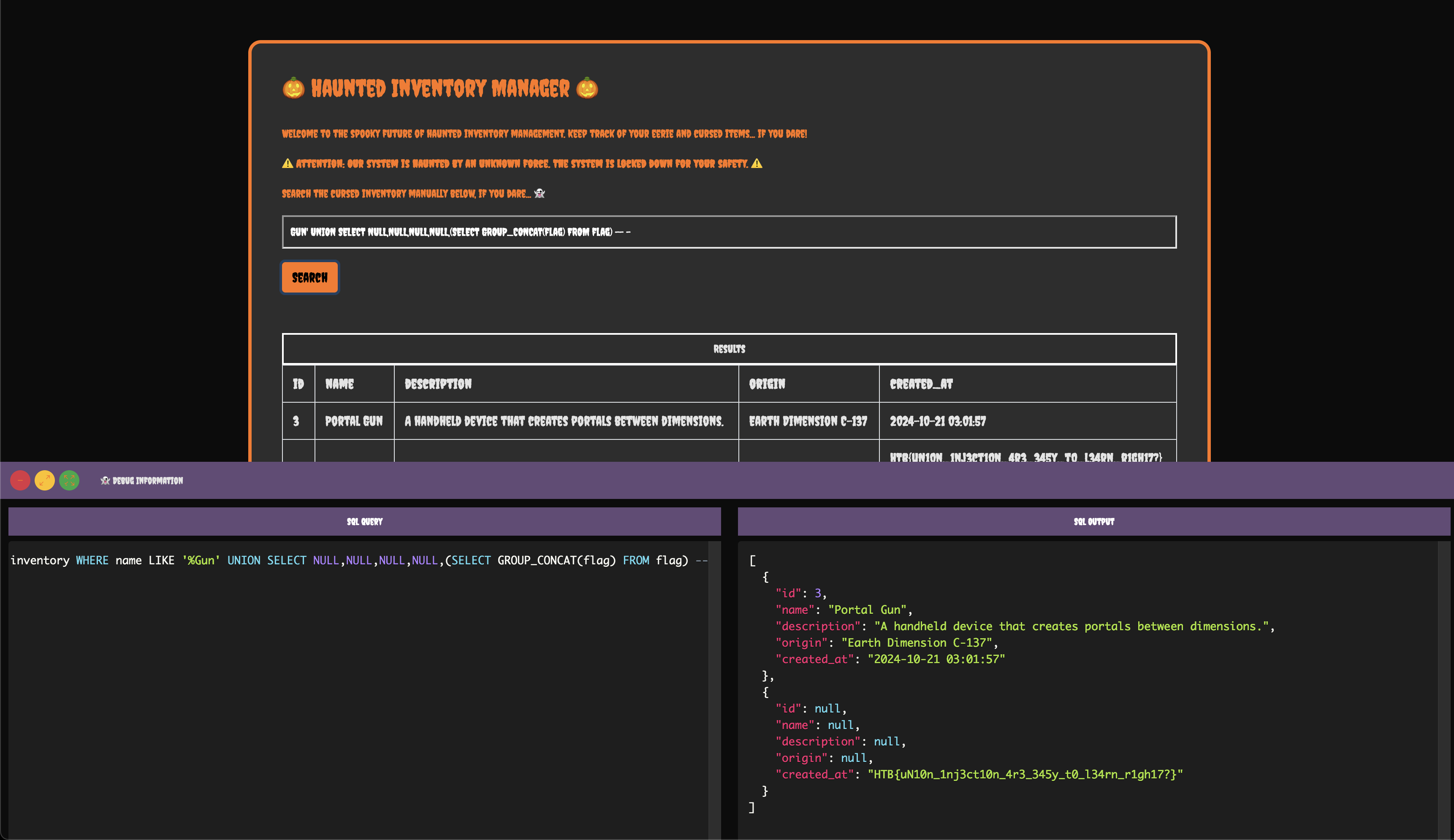The width and height of the screenshot is (1454, 840).
Task: Click 'A handheld device that creates portals' cell
Action: [x=566, y=421]
